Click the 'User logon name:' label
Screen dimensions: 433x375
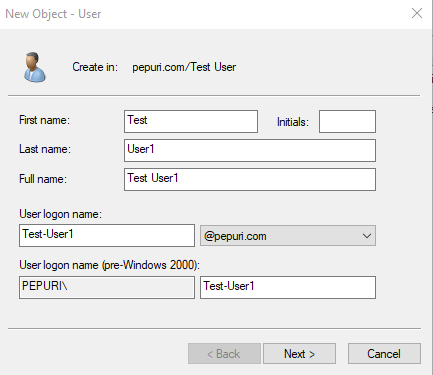click(x=60, y=214)
